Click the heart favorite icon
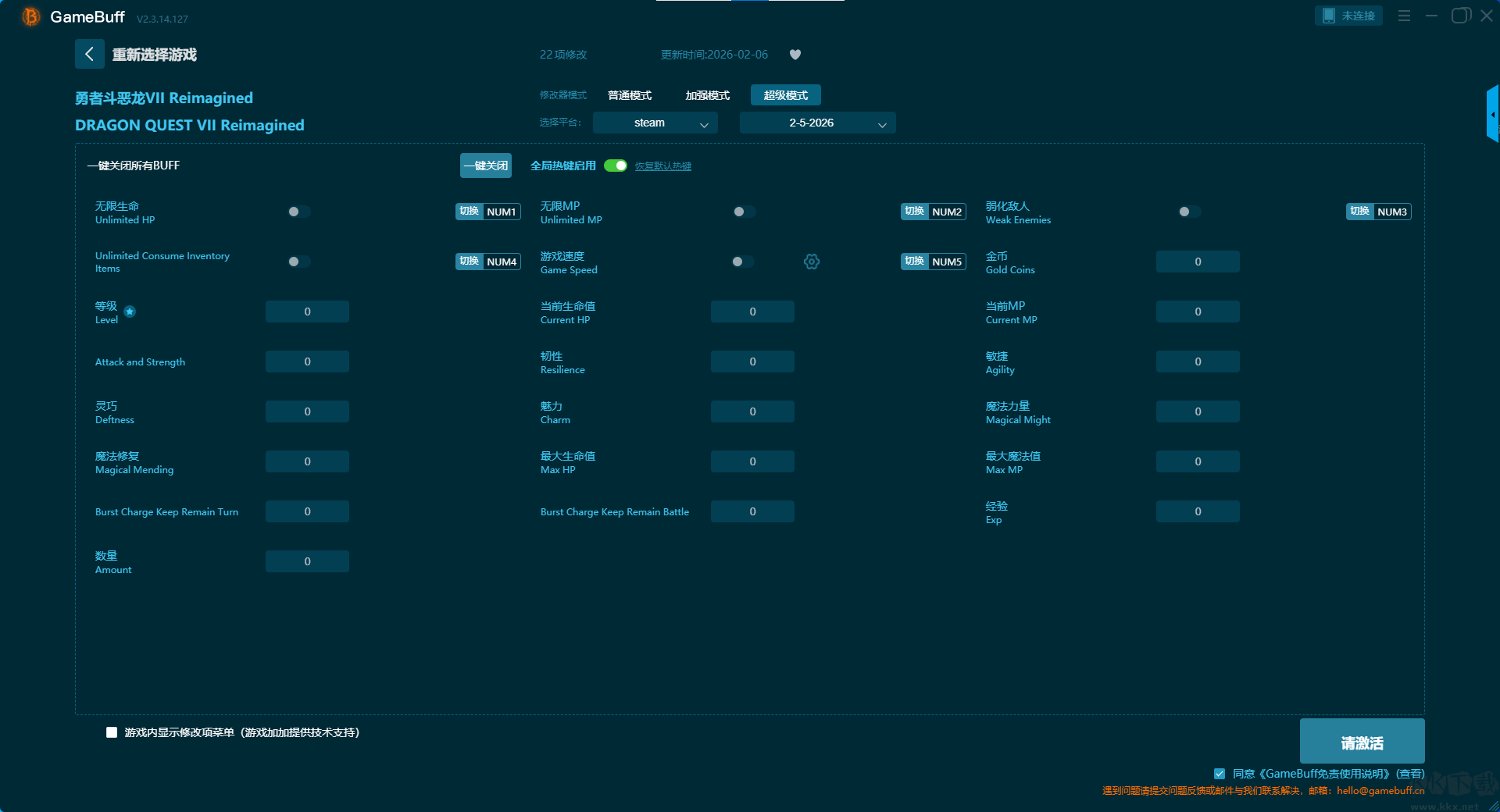1500x812 pixels. [795, 55]
